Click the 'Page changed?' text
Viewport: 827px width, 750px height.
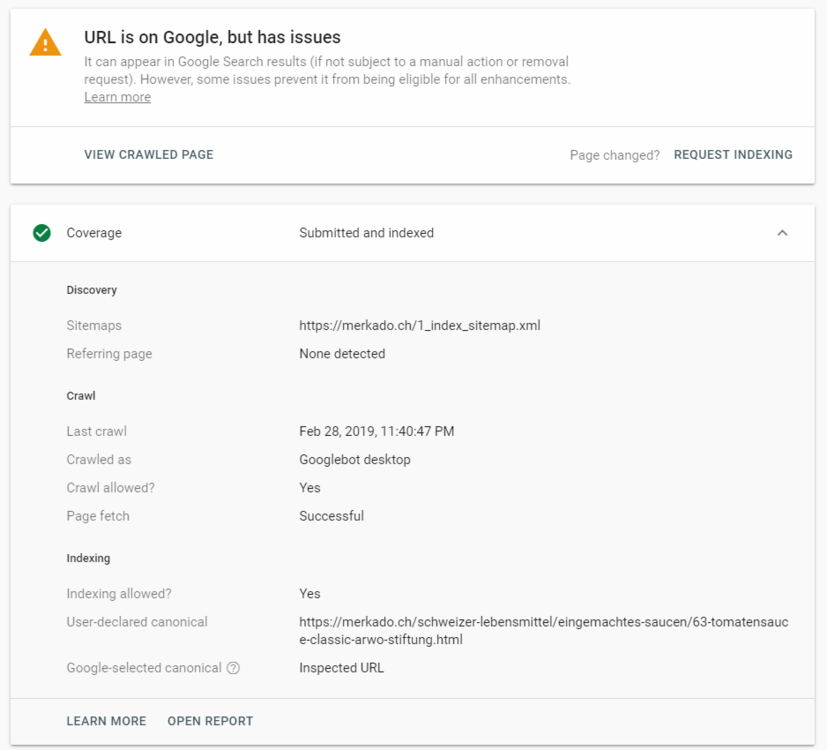click(x=614, y=155)
